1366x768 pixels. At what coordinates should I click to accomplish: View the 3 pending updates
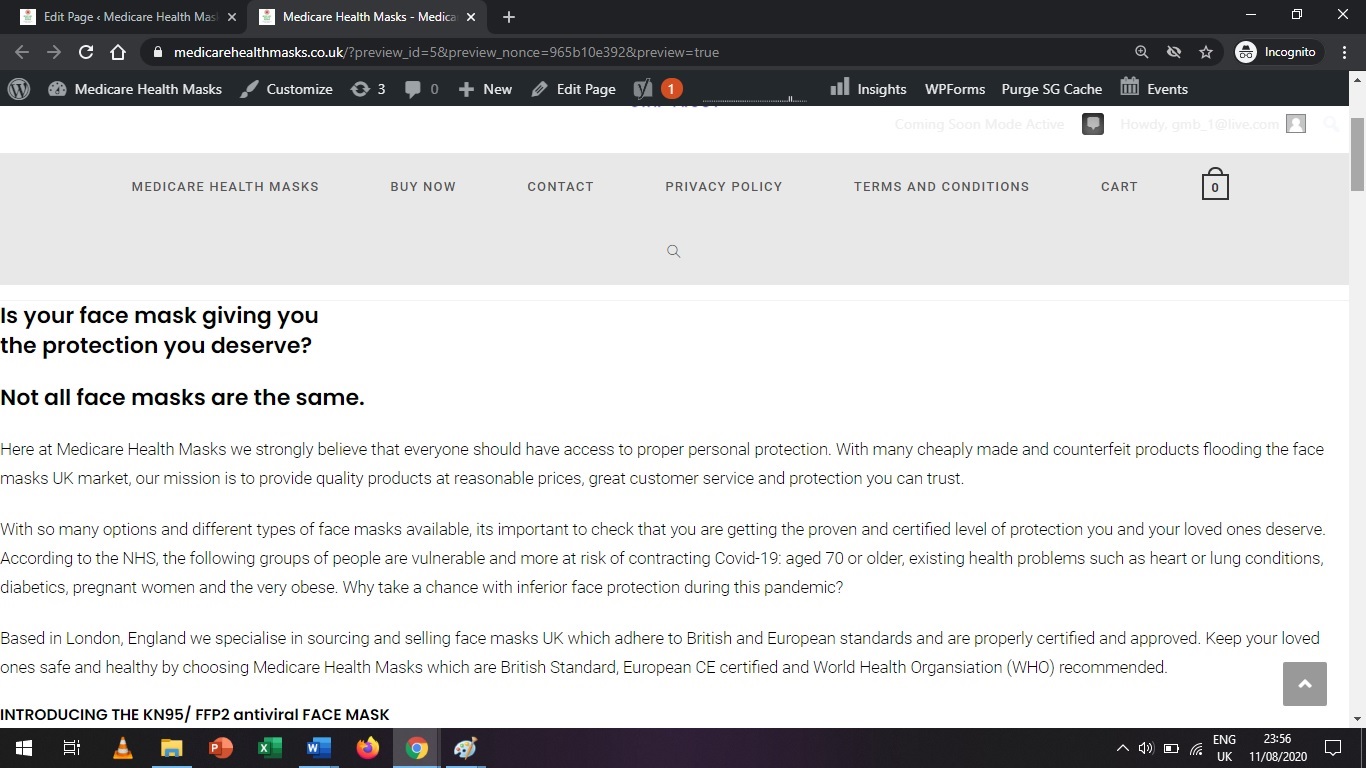(x=367, y=89)
